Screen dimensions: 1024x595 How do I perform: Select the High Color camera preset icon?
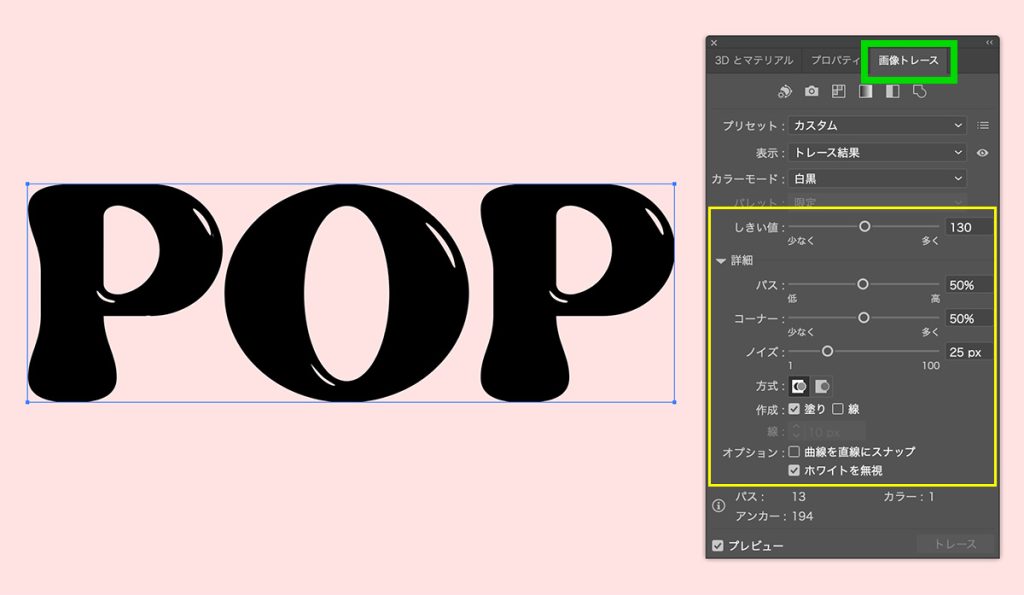[811, 91]
